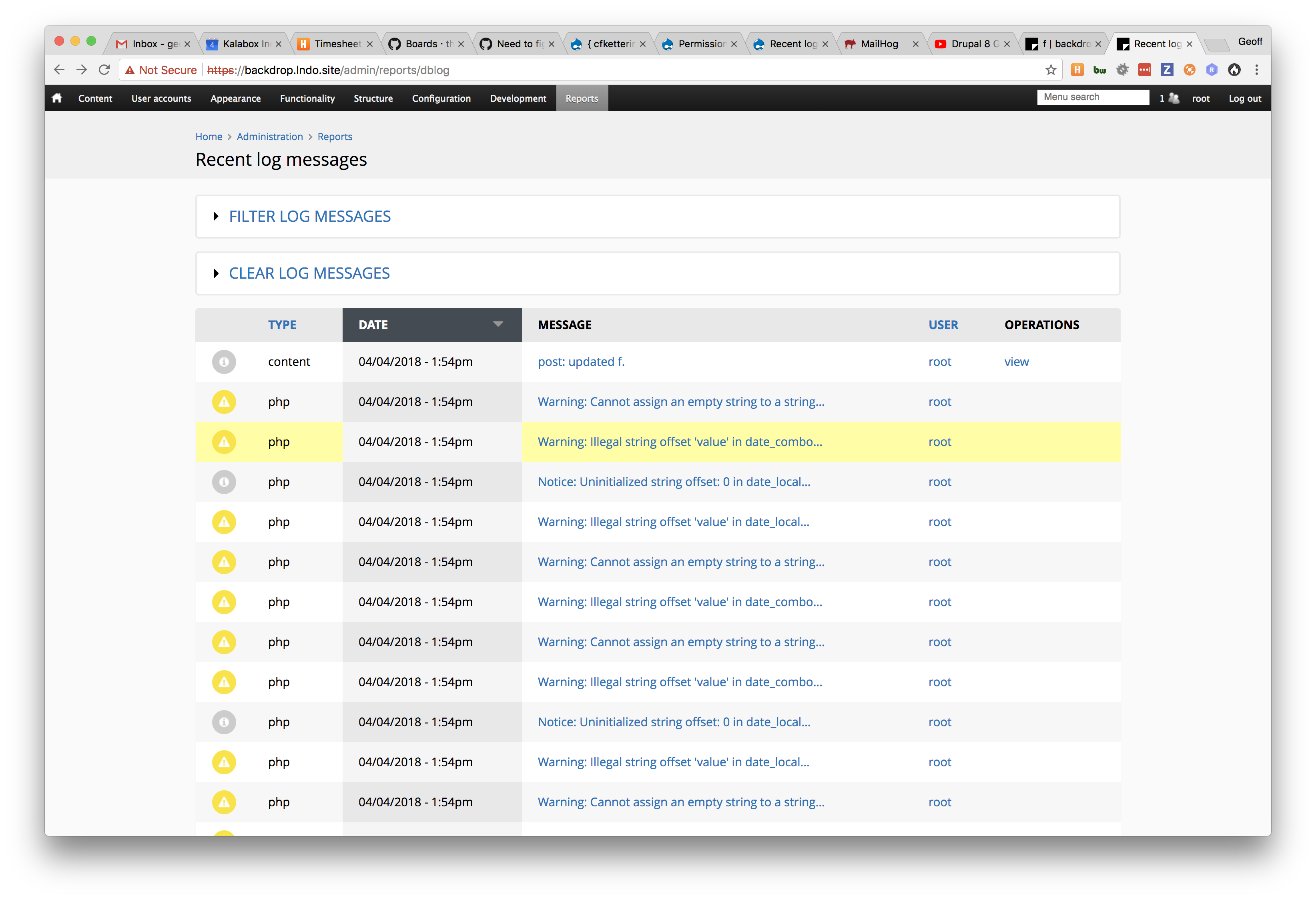Open the Administration breadcrumb link
This screenshot has height=900, width=1316.
tap(269, 137)
